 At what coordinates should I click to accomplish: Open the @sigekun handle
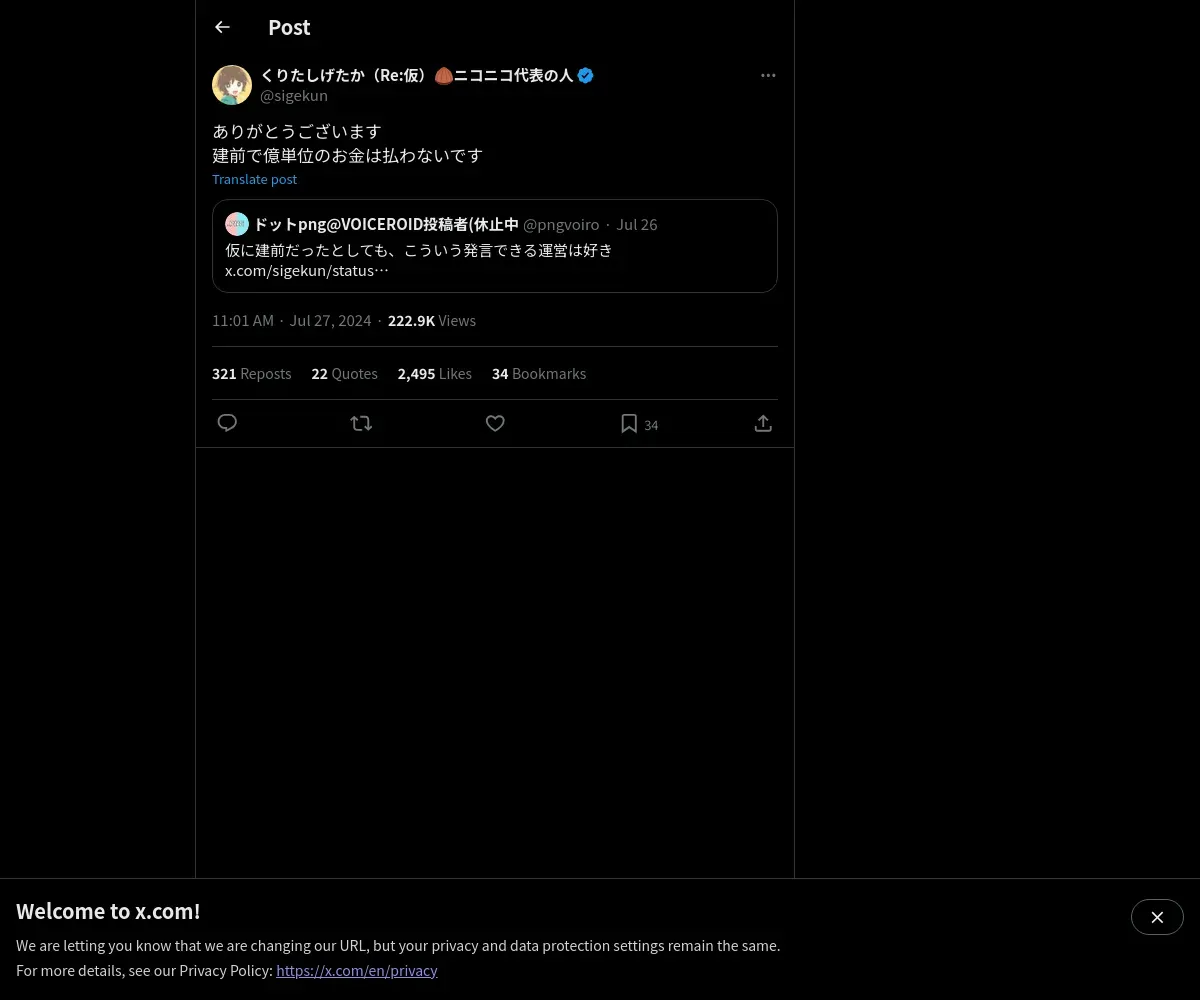click(x=294, y=96)
